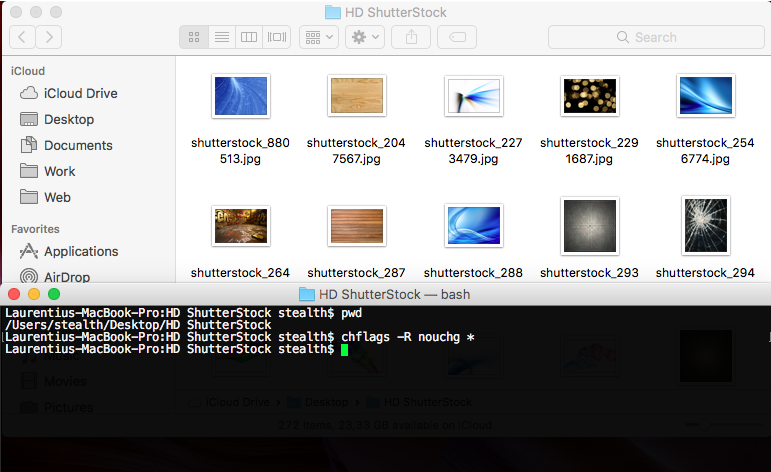This screenshot has height=472, width=771.
Task: Select thumbnail of shutterstock_2546774.jpg
Action: point(706,95)
